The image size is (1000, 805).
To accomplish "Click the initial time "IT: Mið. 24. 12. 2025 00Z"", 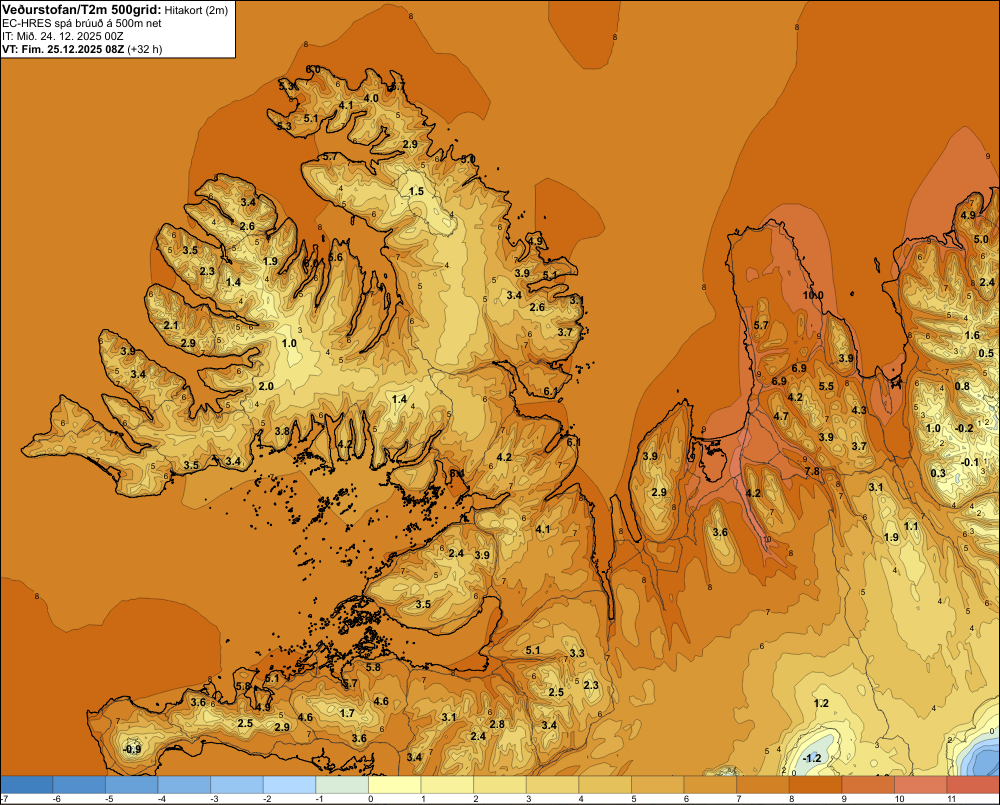I will click(x=64, y=36).
